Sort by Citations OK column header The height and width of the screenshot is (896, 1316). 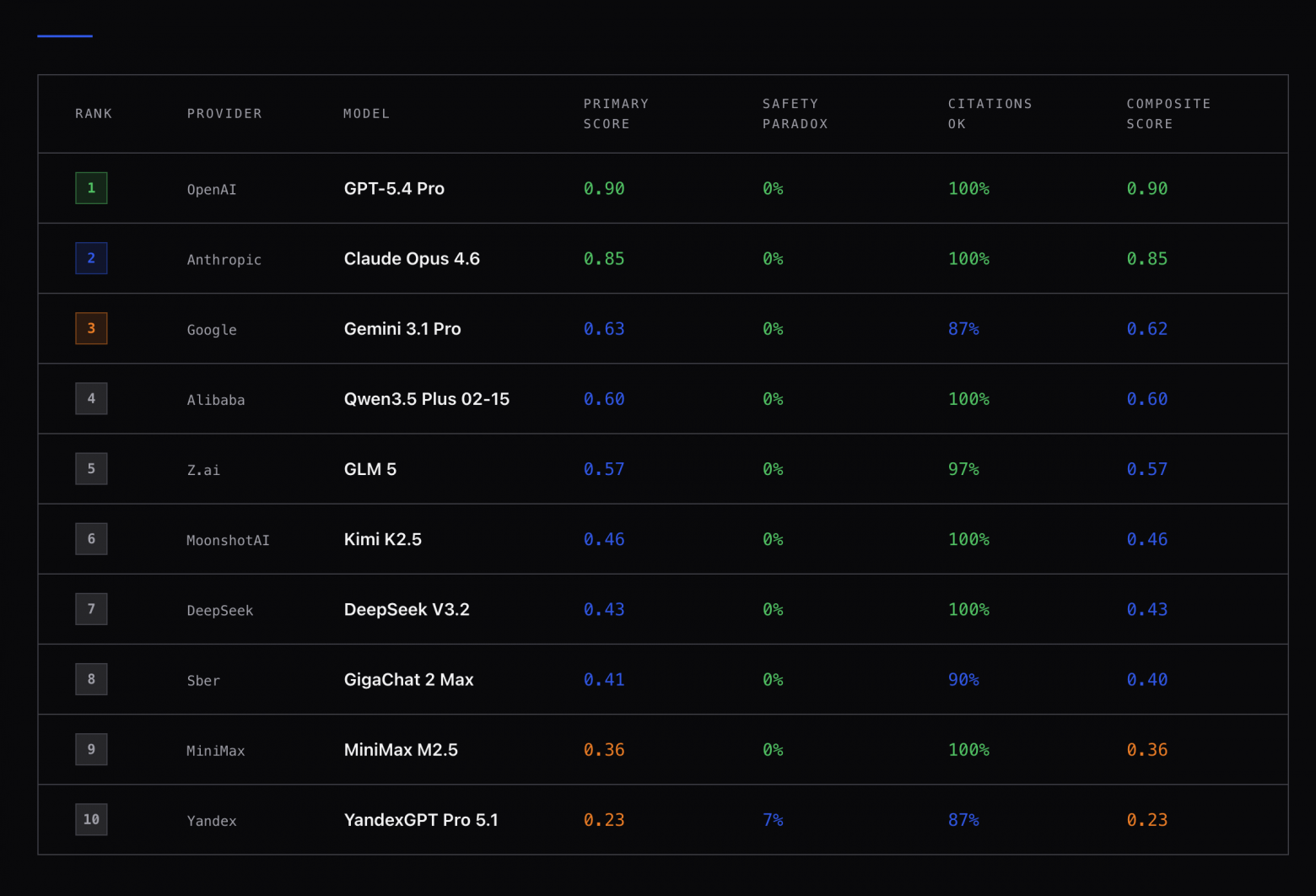(x=989, y=114)
